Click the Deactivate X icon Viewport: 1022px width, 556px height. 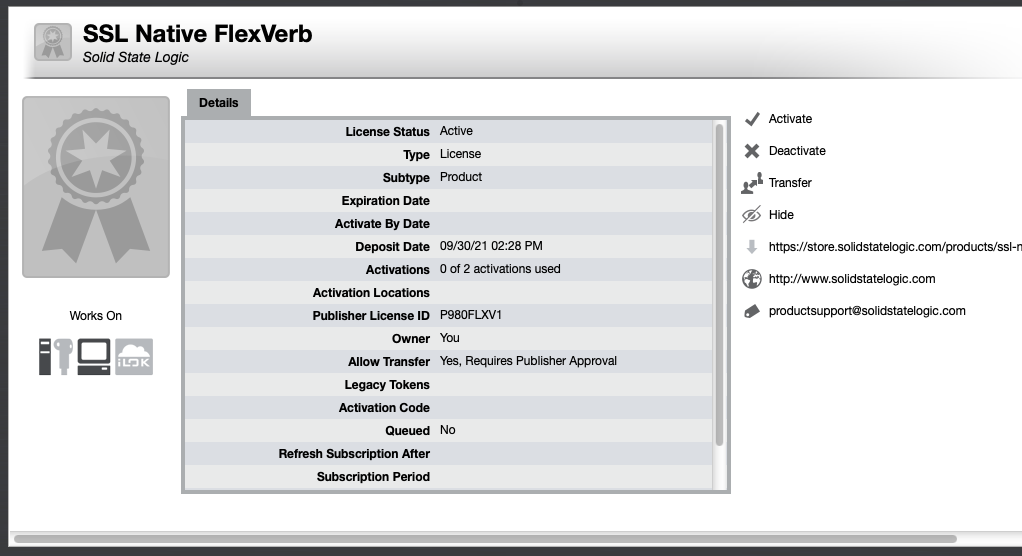pyautogui.click(x=752, y=151)
